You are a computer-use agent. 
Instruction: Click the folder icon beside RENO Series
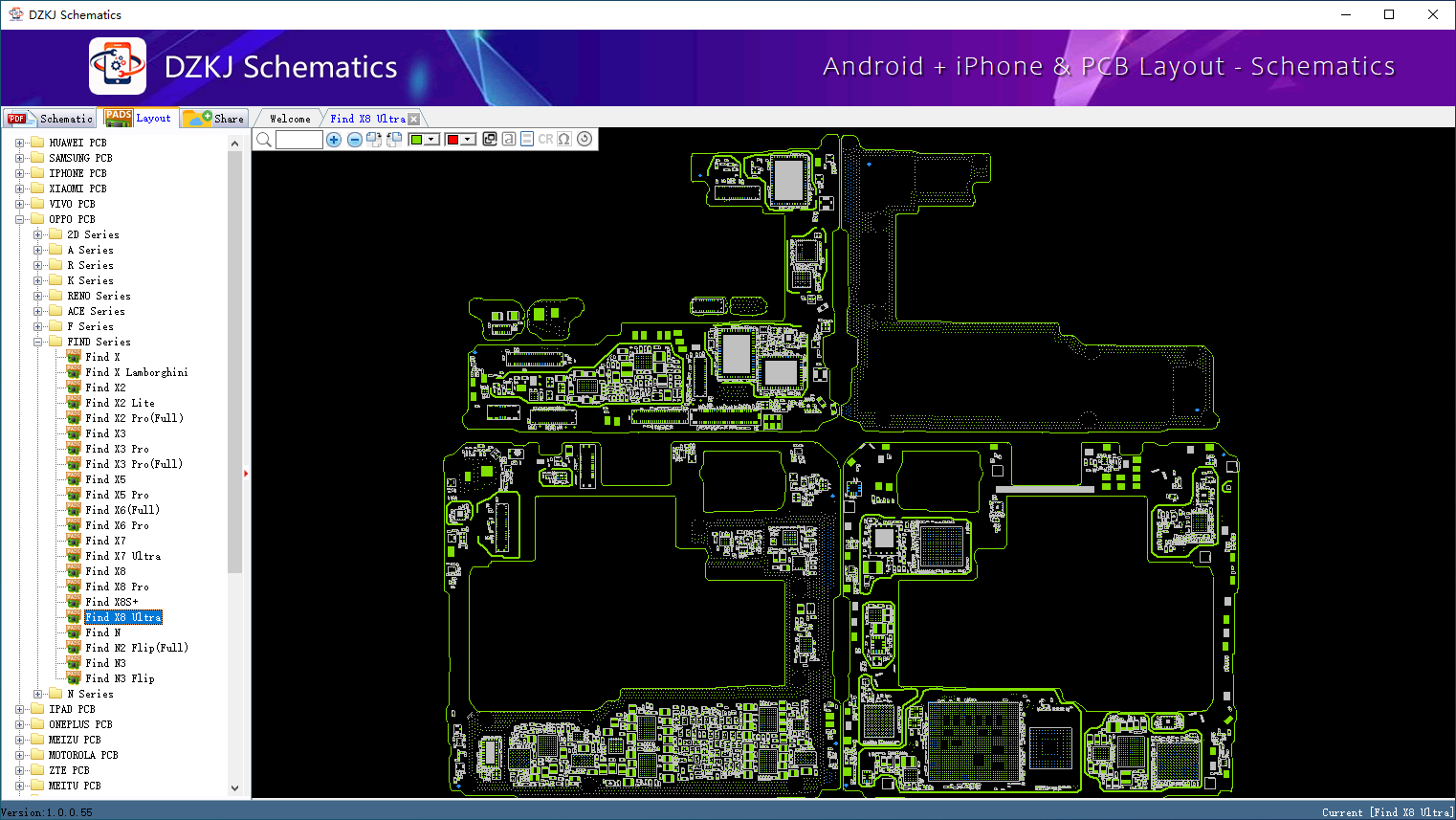[x=55, y=296]
